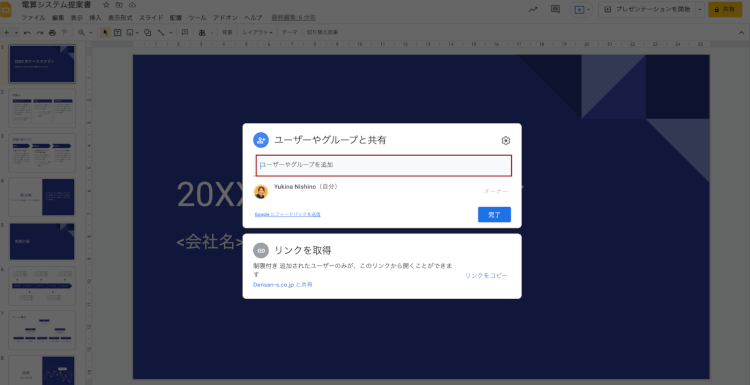
Task: Click the link icon beside リンクを取得
Action: point(261,250)
